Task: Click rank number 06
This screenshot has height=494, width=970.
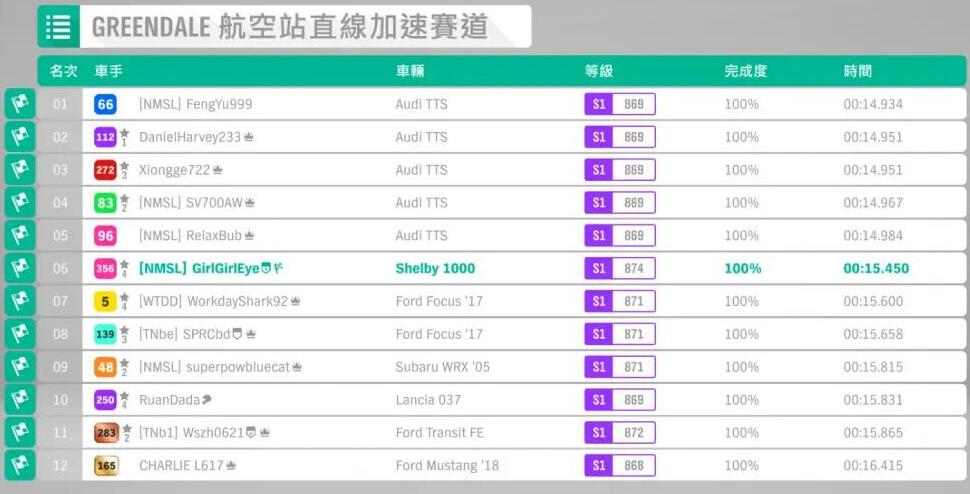Action: click(60, 268)
